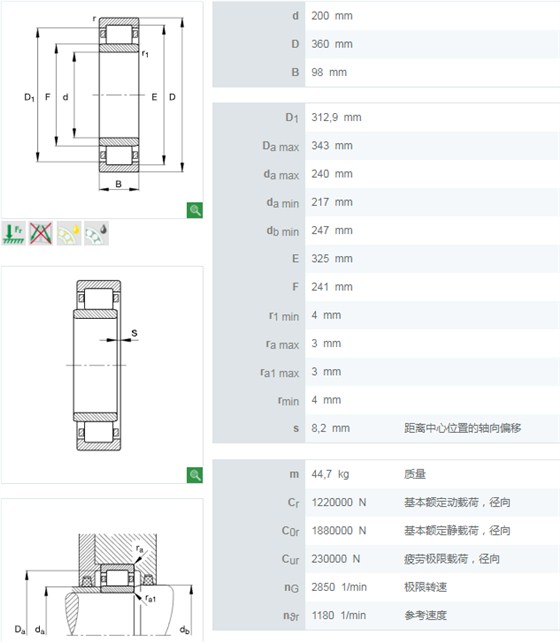Click the ra1 max row label

[x=280, y=373]
